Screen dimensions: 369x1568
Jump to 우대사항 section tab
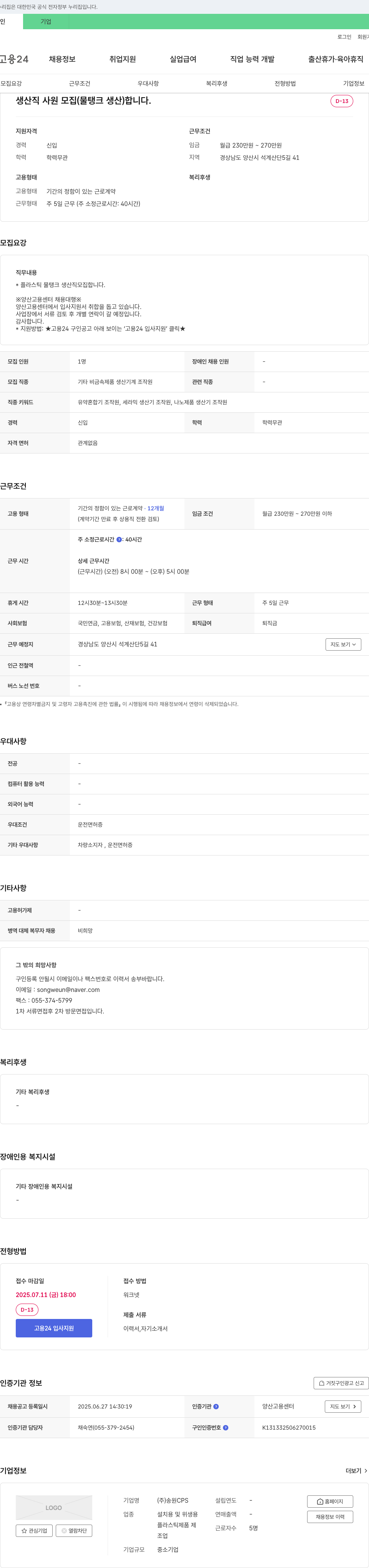point(148,83)
